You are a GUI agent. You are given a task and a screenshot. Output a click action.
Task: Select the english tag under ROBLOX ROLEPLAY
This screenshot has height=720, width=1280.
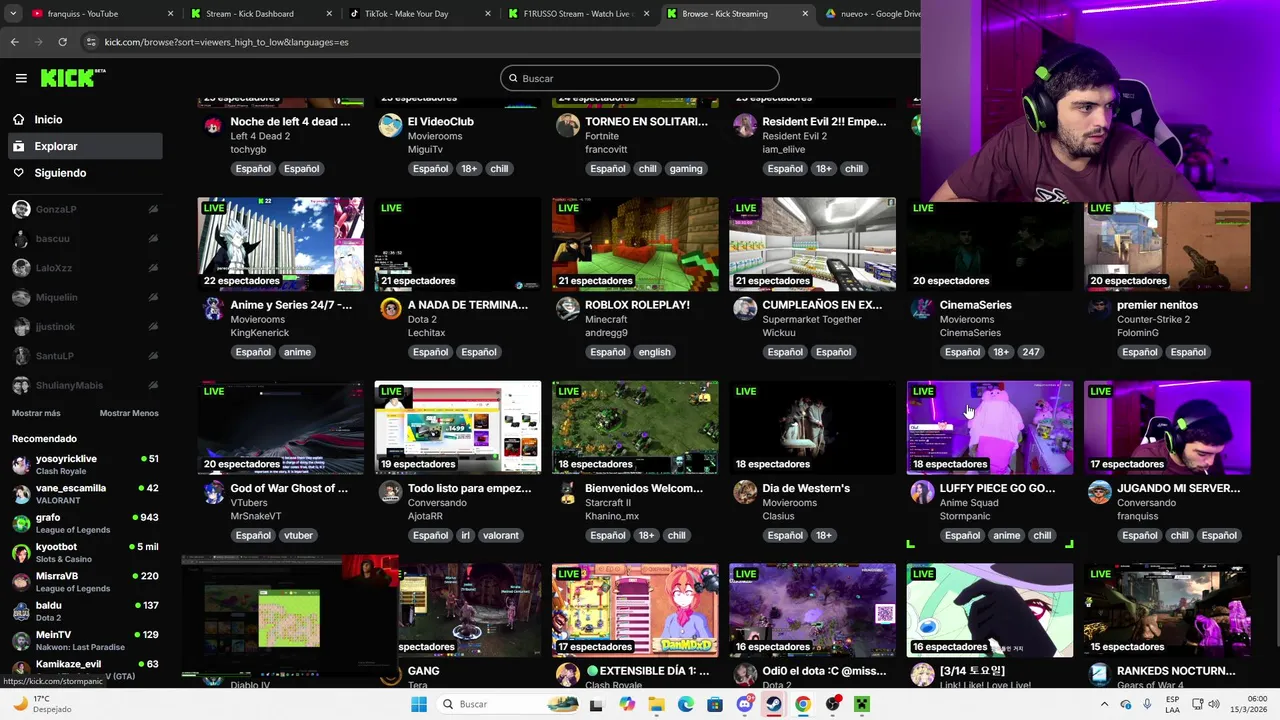pyautogui.click(x=654, y=352)
